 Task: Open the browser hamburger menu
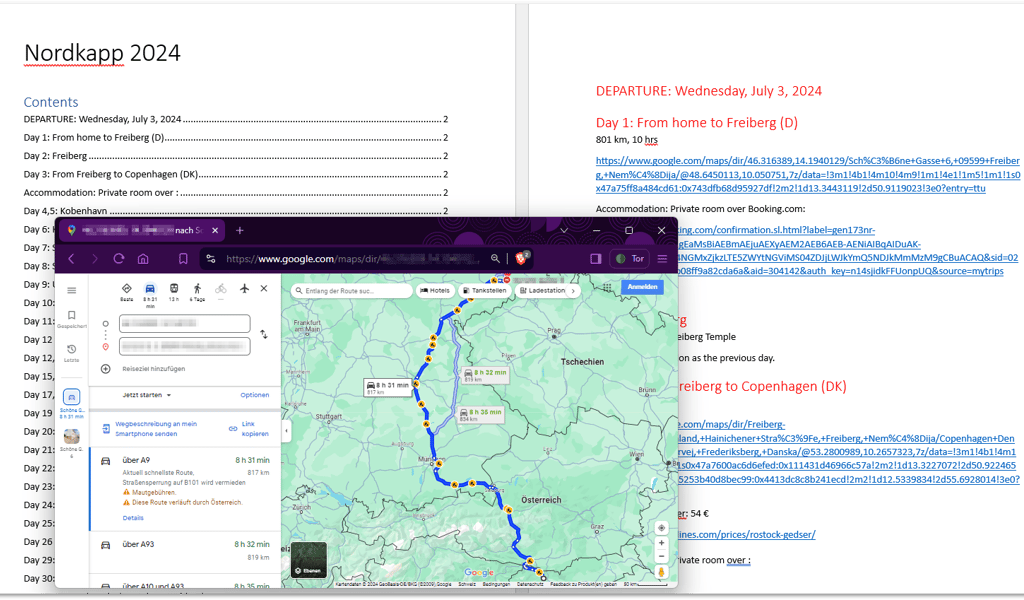662,259
